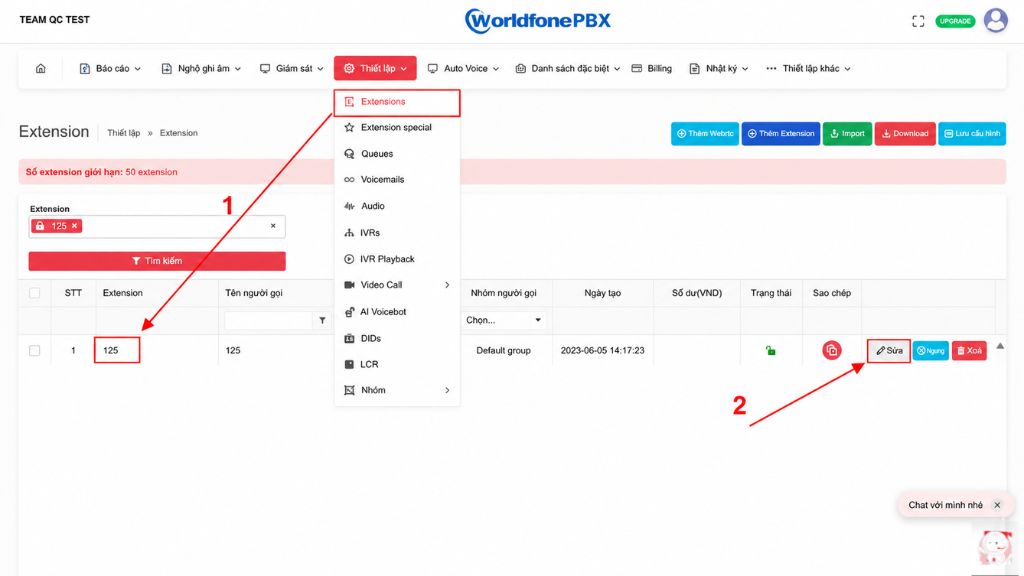Click the filter icon under Tên người gọi

(323, 321)
